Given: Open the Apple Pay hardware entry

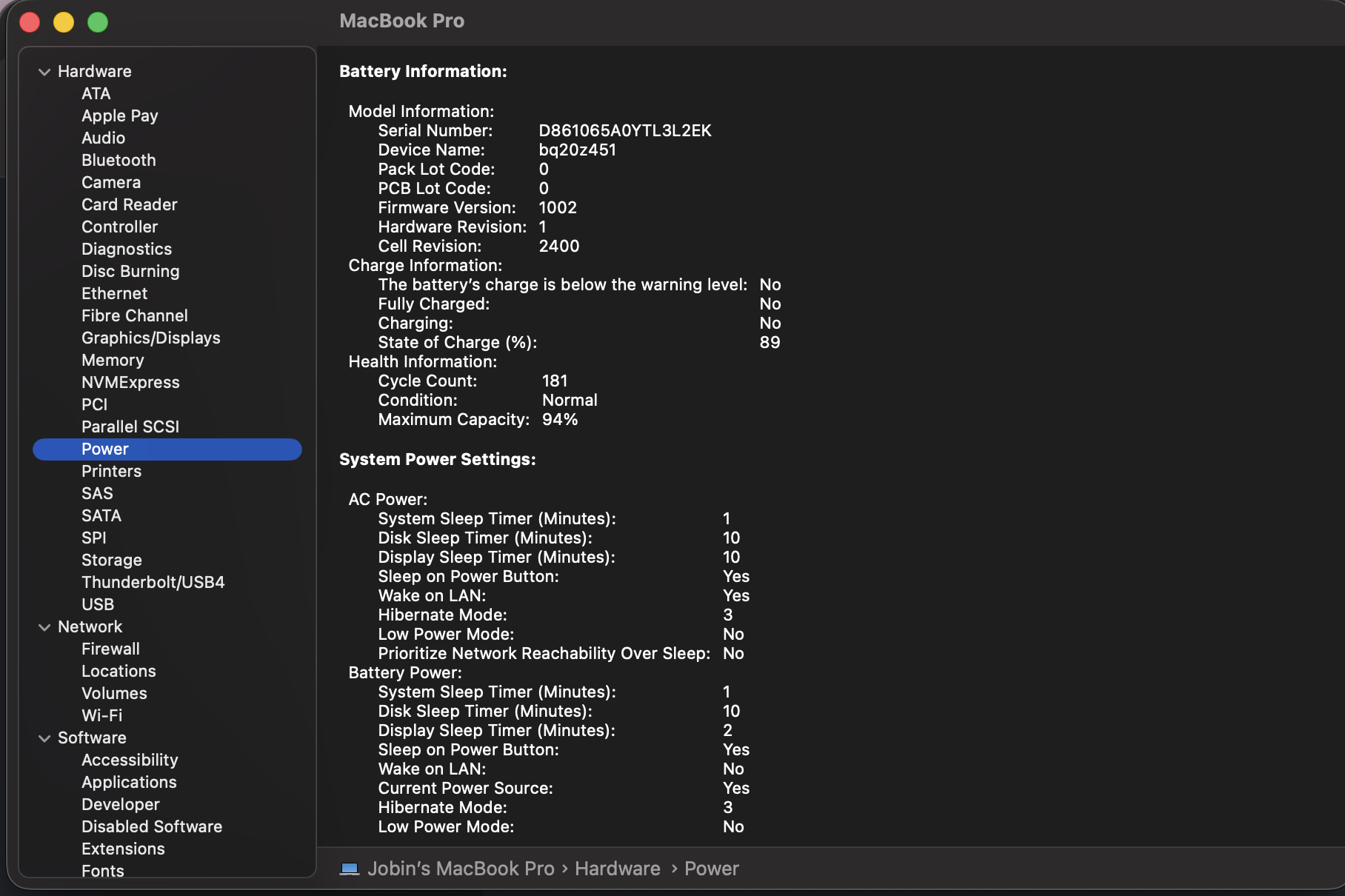Looking at the screenshot, I should 120,116.
